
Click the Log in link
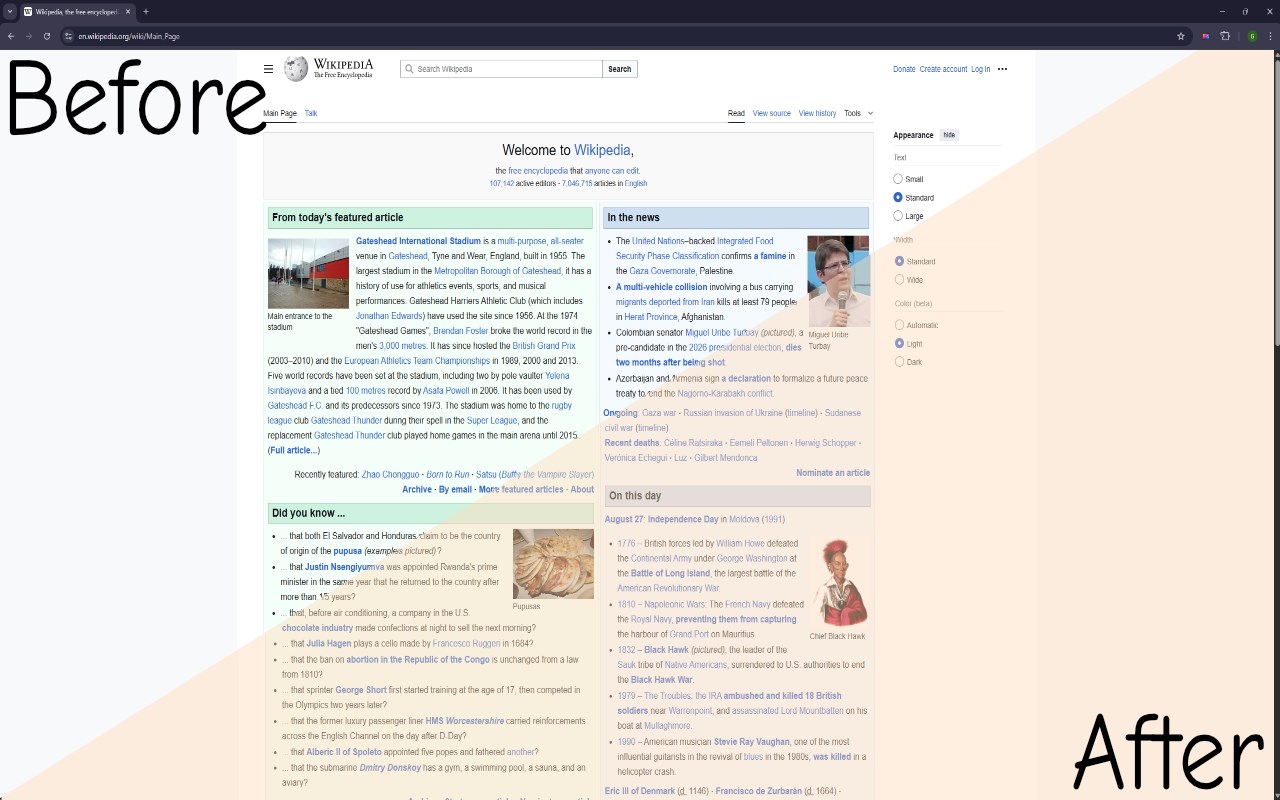(980, 69)
